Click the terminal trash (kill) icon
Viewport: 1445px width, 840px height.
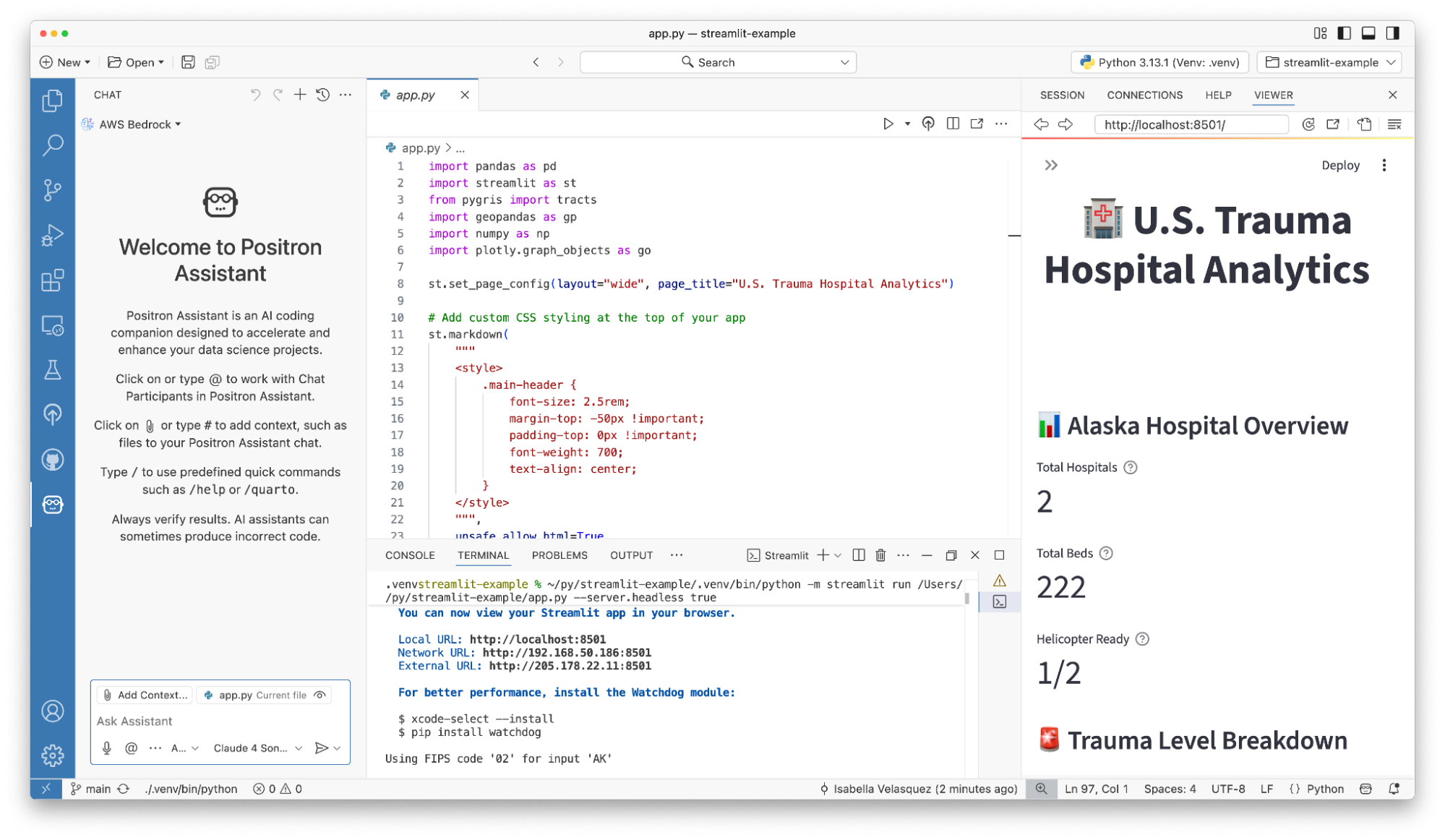click(880, 555)
